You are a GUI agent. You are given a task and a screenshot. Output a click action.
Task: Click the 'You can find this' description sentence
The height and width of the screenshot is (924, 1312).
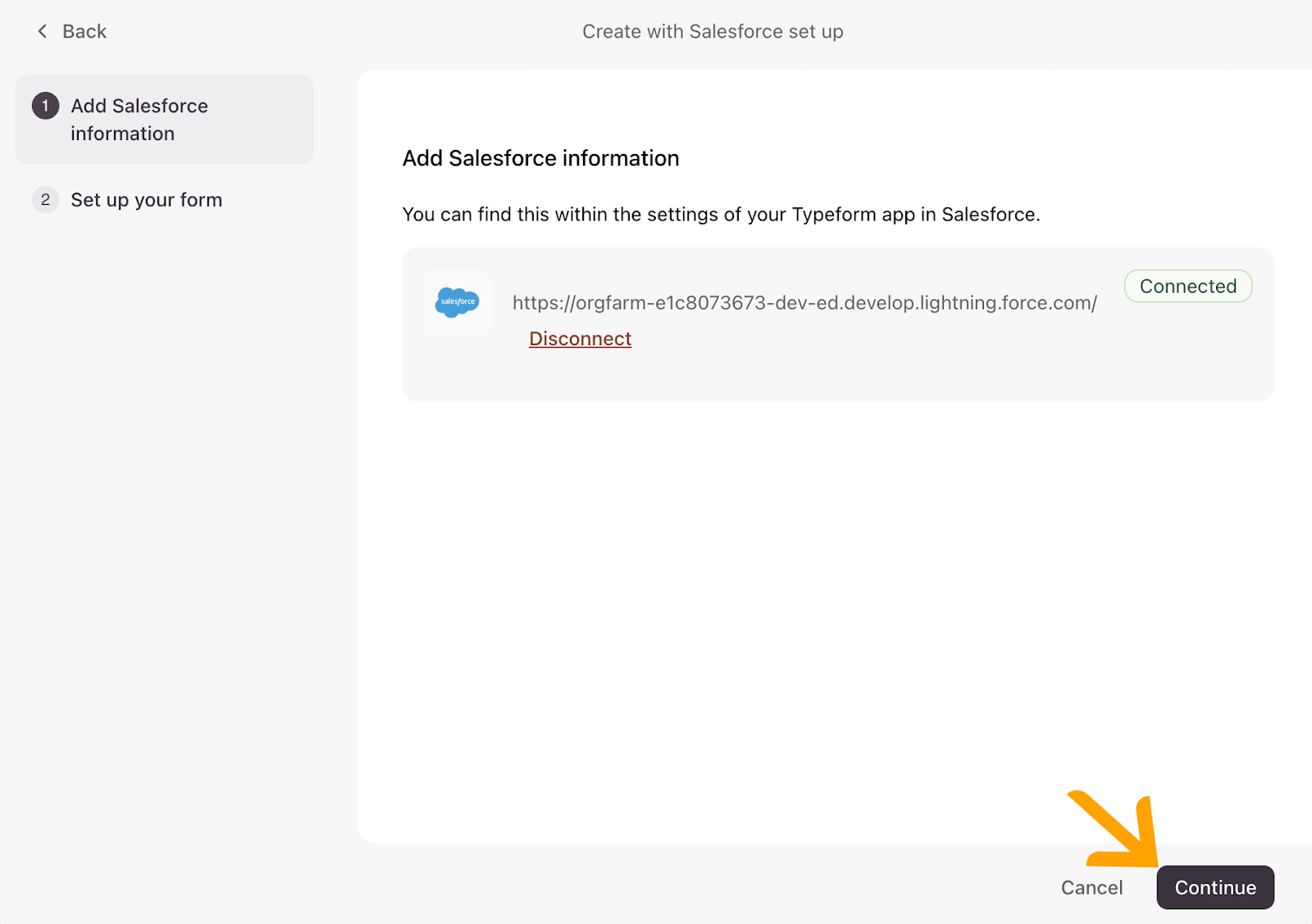tap(721, 215)
